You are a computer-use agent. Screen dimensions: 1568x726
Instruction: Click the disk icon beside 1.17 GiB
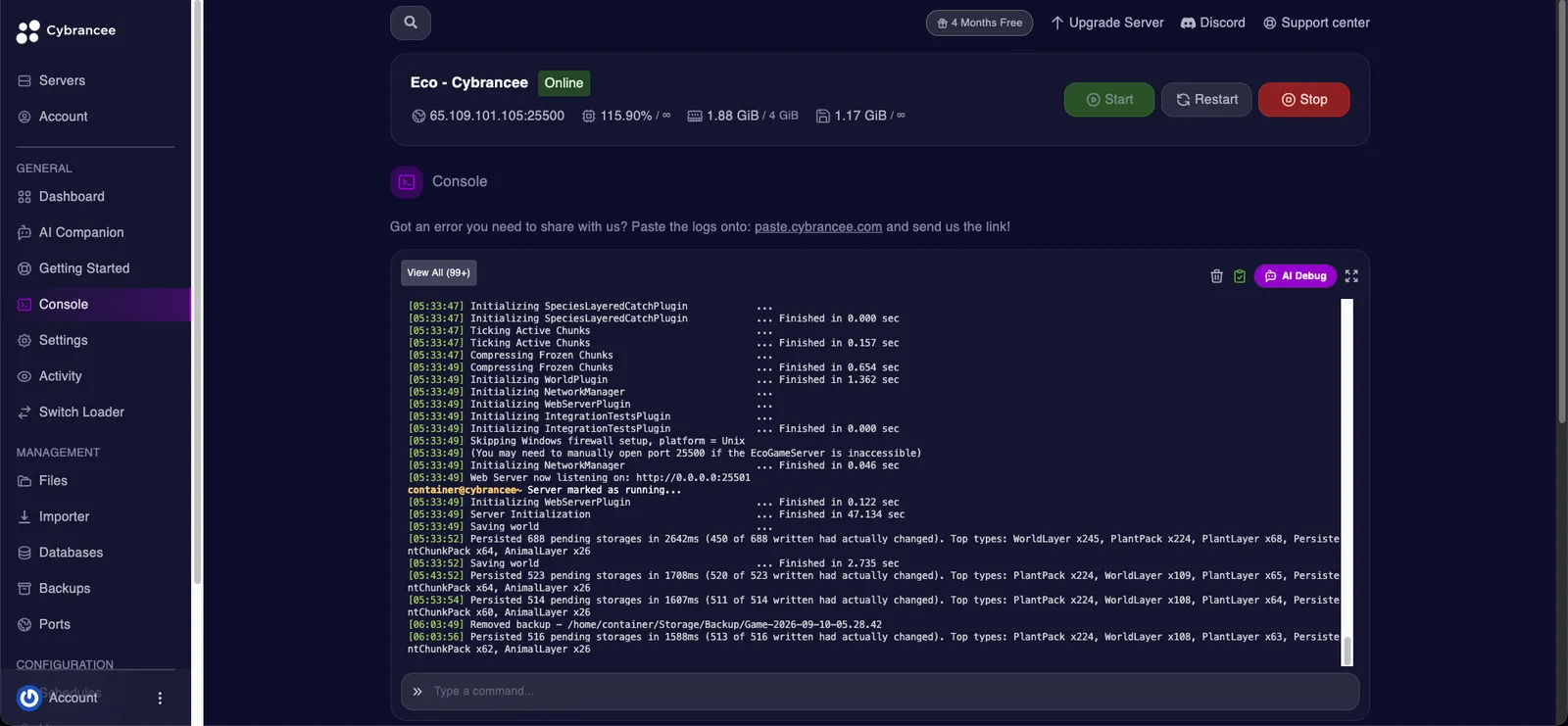pyautogui.click(x=823, y=116)
